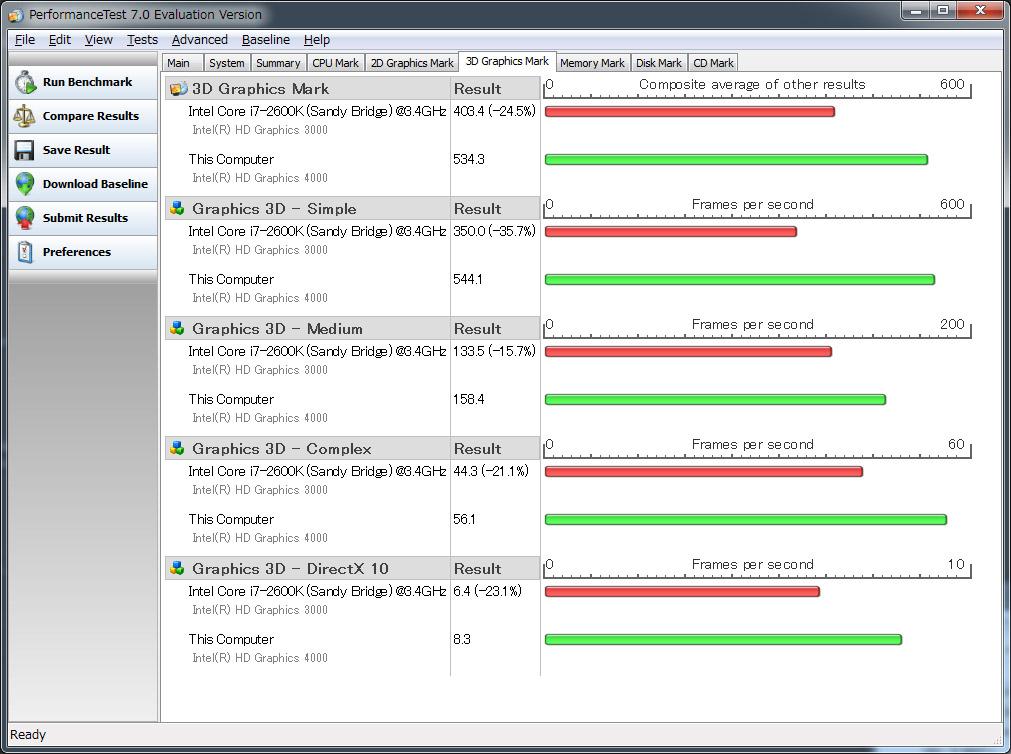Viewport: 1011px width, 754px height.
Task: Select the 3D Graphics Mark tab
Action: click(507, 61)
